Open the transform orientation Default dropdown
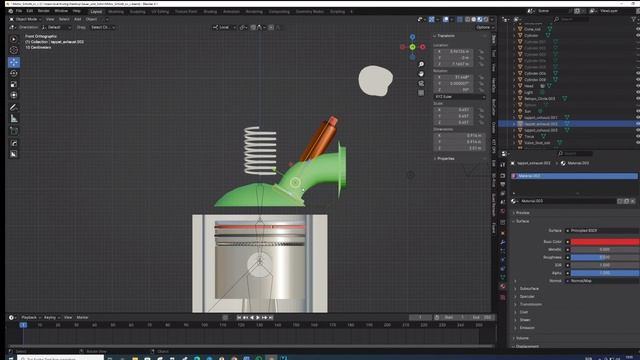This screenshot has width=640, height=360. click(x=56, y=27)
